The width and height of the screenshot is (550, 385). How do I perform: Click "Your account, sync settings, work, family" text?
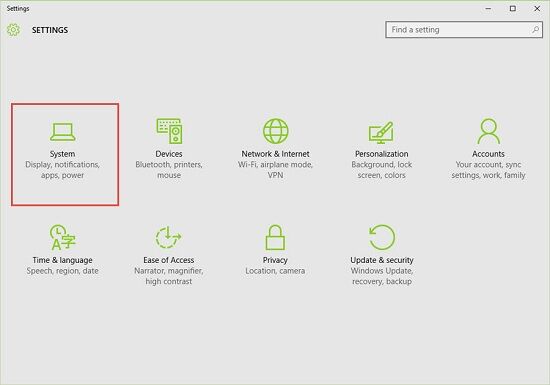tap(488, 170)
